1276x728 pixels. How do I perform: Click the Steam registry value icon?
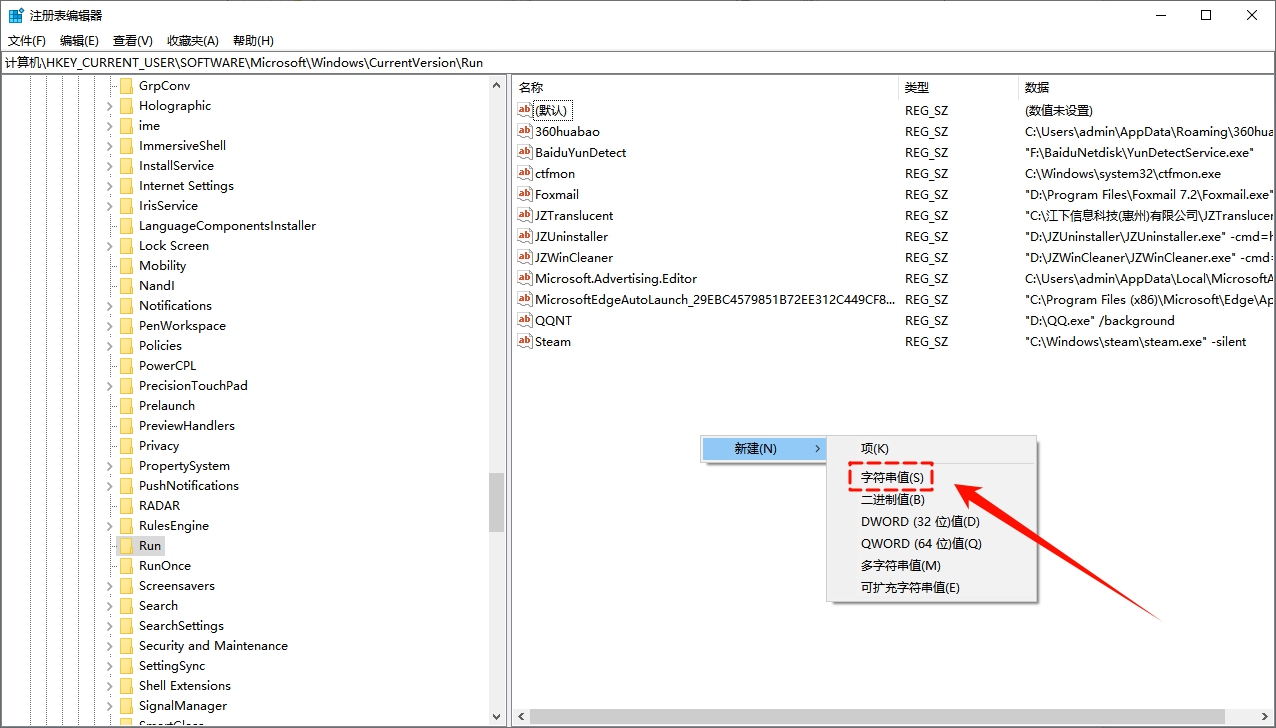(x=525, y=341)
